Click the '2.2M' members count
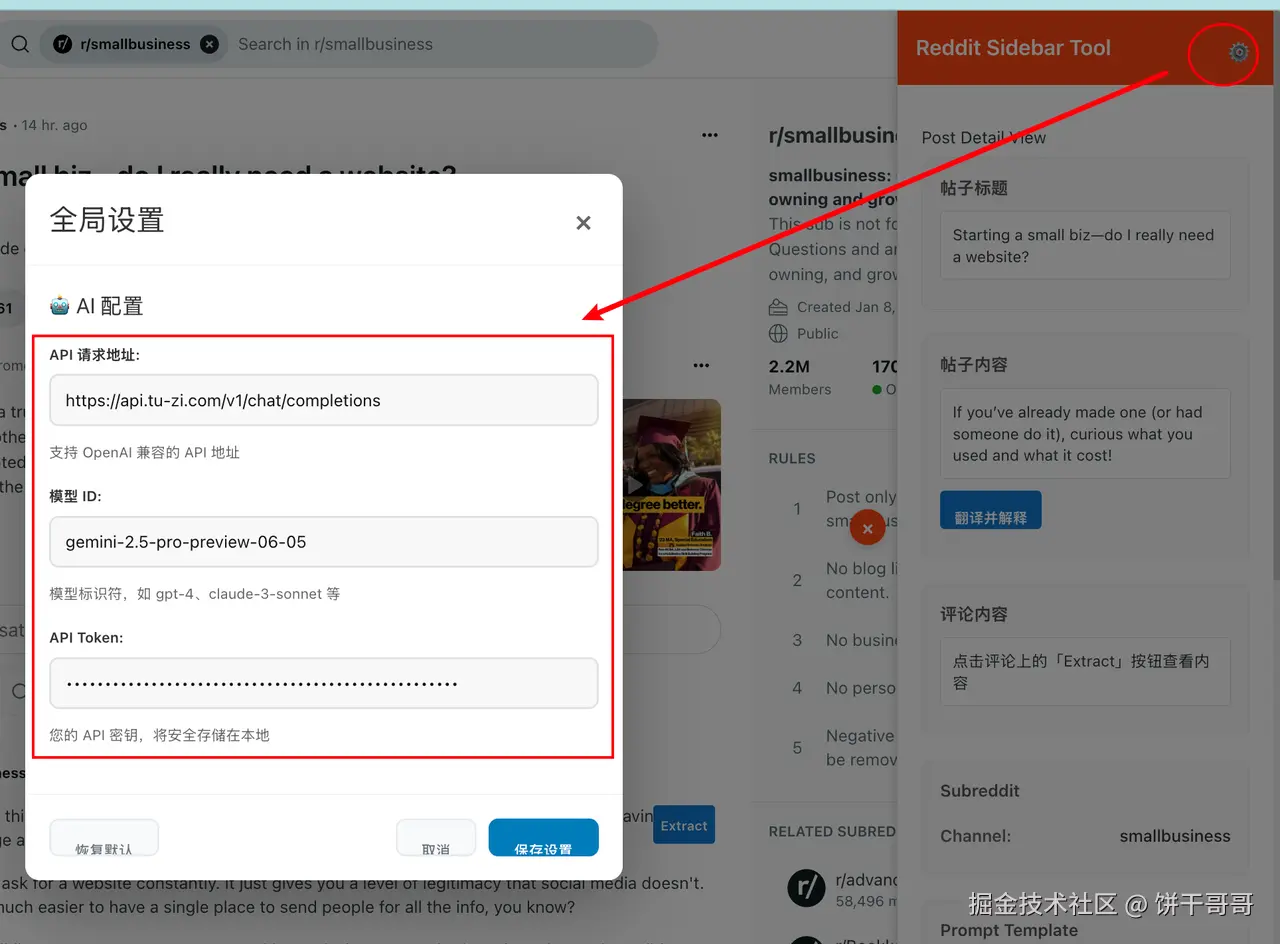Screen dimensions: 1280x944 [x=789, y=367]
